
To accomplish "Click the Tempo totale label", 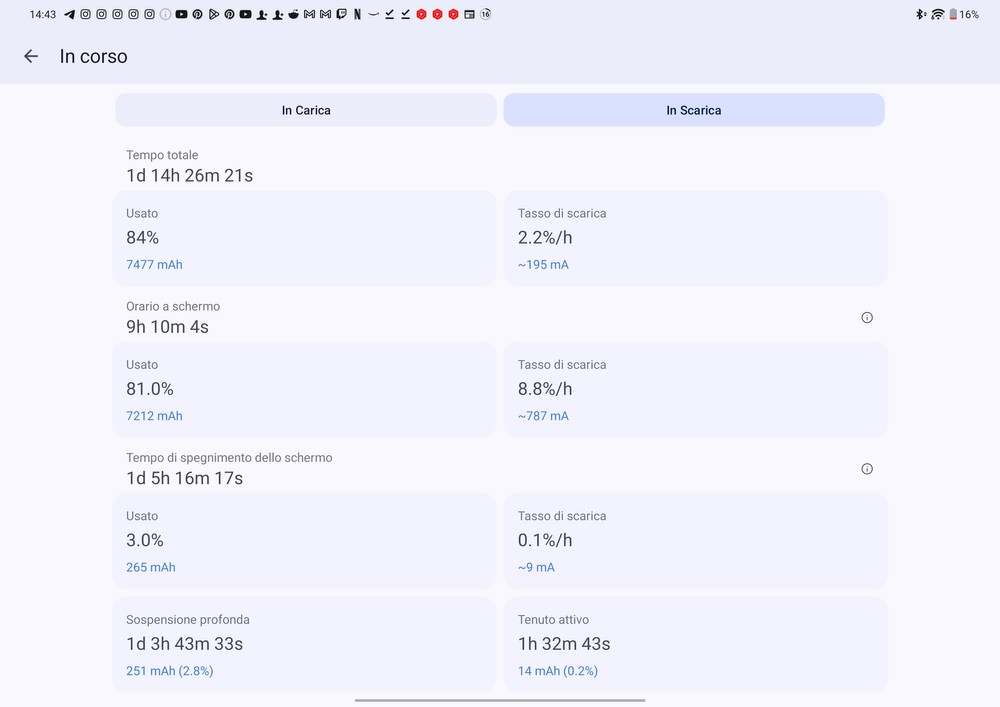I will pos(162,155).
